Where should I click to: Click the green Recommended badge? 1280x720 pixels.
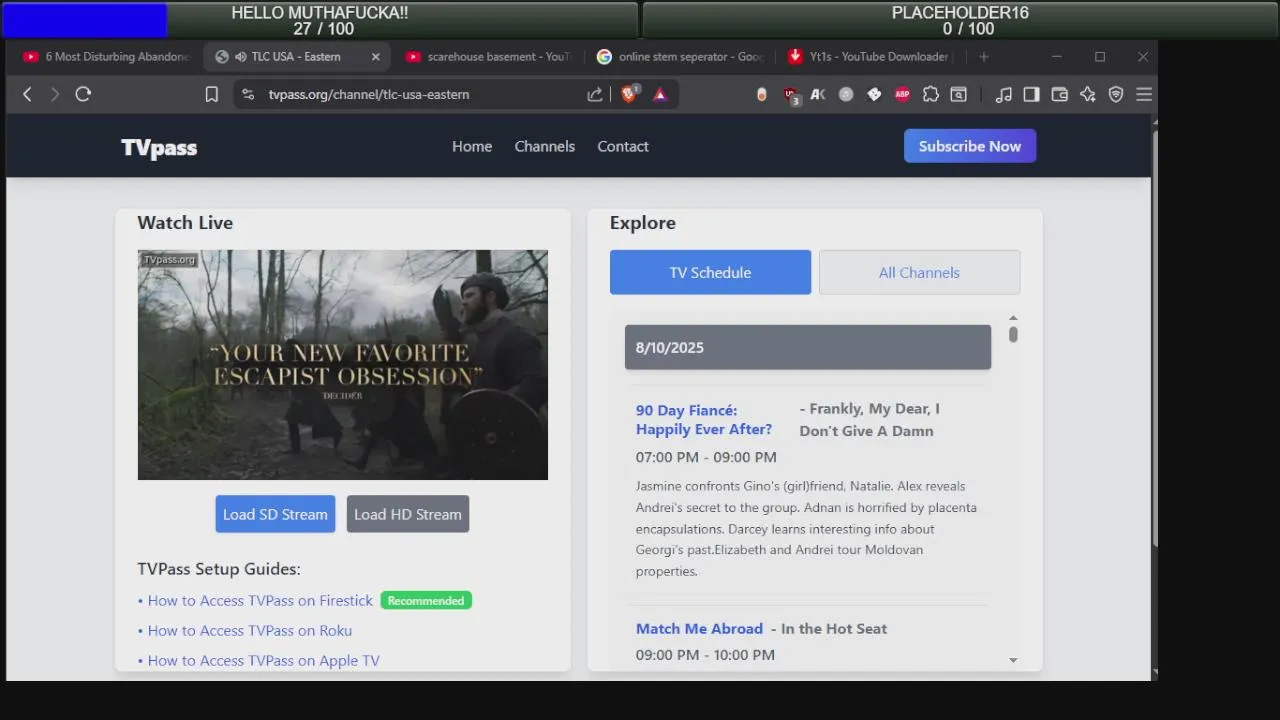point(426,601)
